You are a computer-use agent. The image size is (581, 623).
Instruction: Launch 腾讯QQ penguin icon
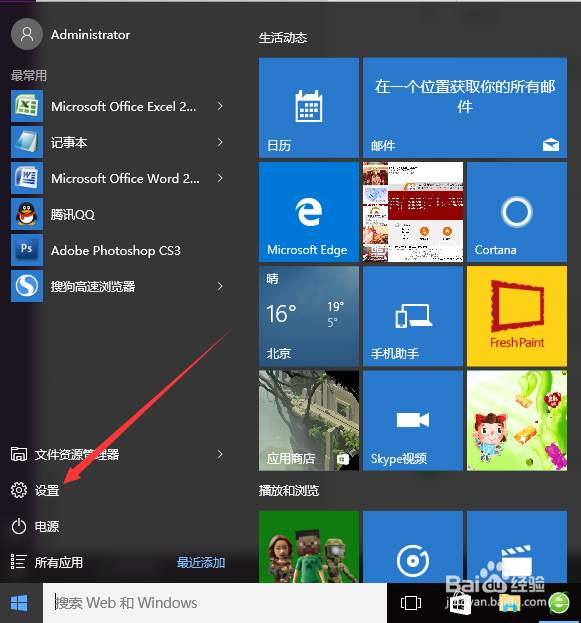pyautogui.click(x=27, y=214)
